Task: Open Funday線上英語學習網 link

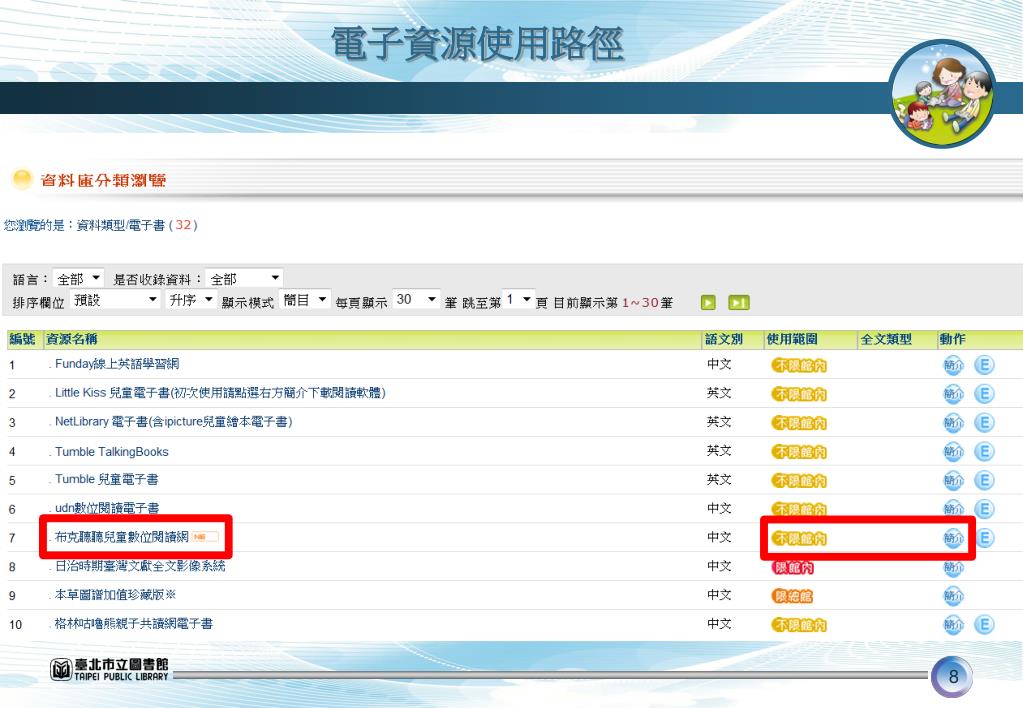Action: point(117,364)
